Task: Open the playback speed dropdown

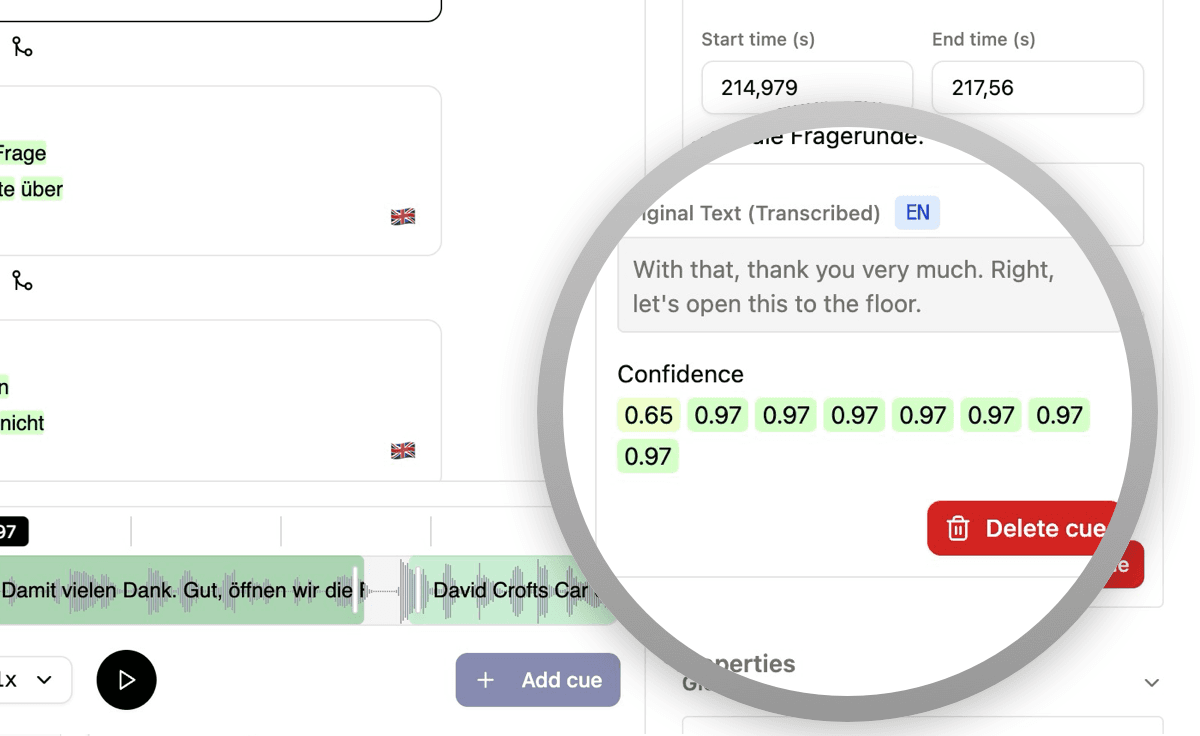Action: tap(30, 680)
